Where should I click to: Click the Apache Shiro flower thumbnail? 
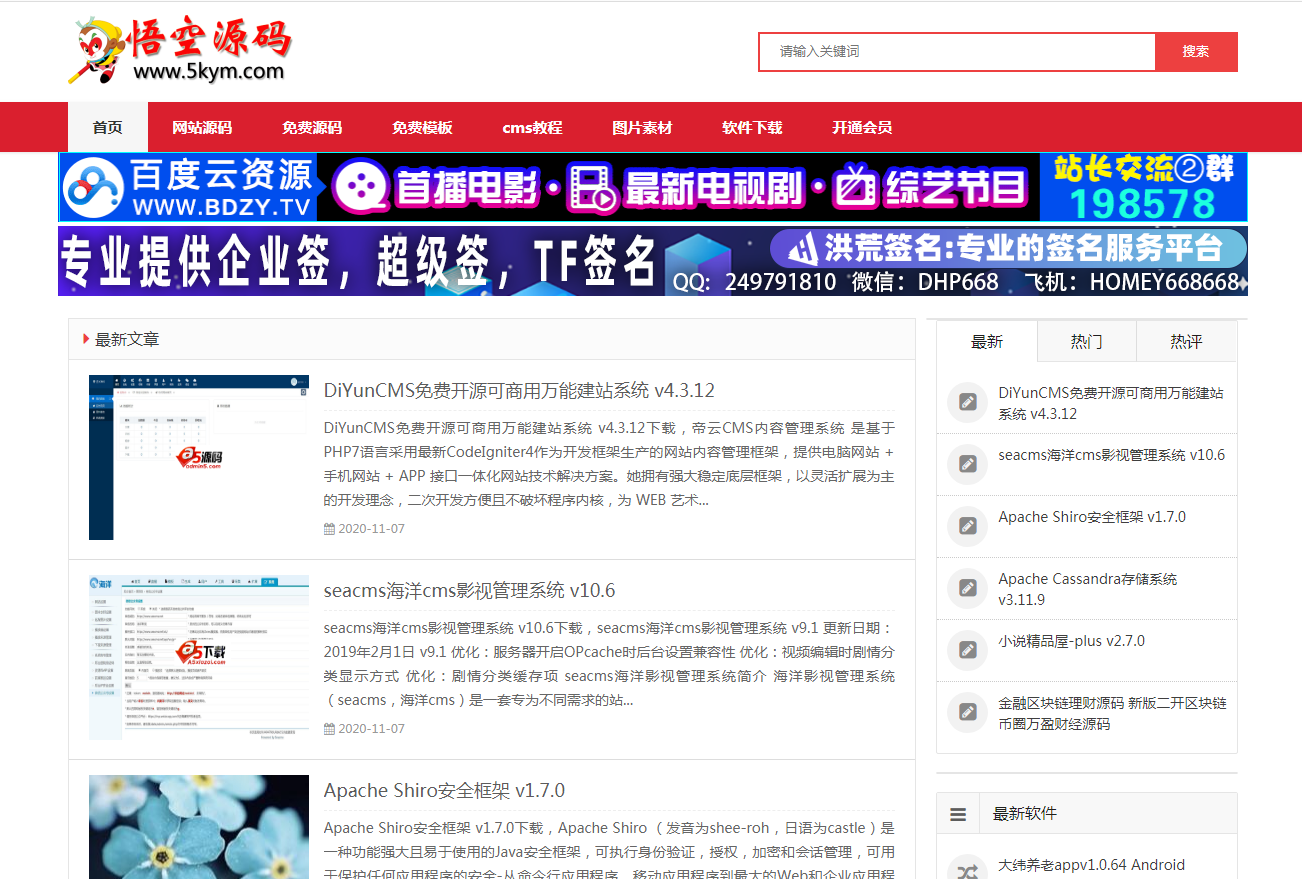[199, 826]
